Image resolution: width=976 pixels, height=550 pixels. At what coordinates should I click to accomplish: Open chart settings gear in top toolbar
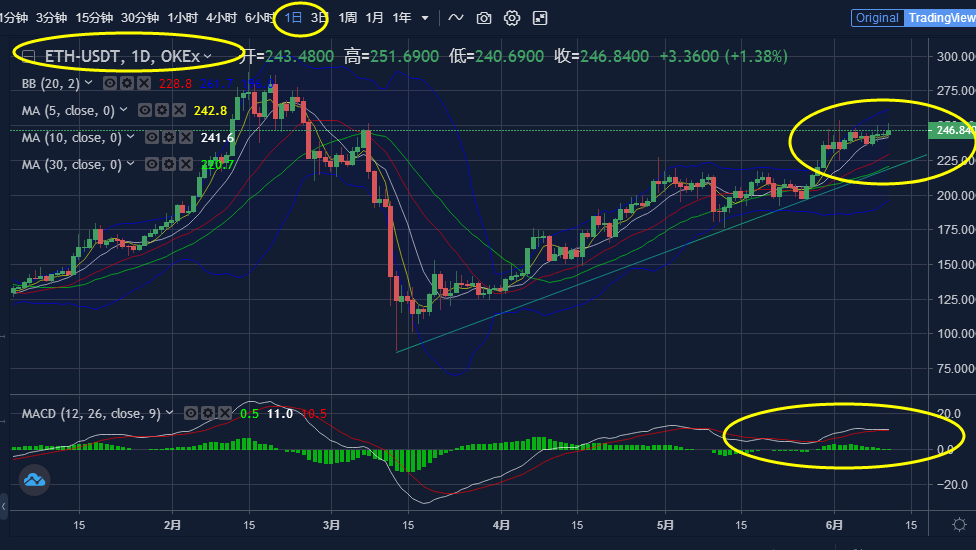(x=512, y=18)
